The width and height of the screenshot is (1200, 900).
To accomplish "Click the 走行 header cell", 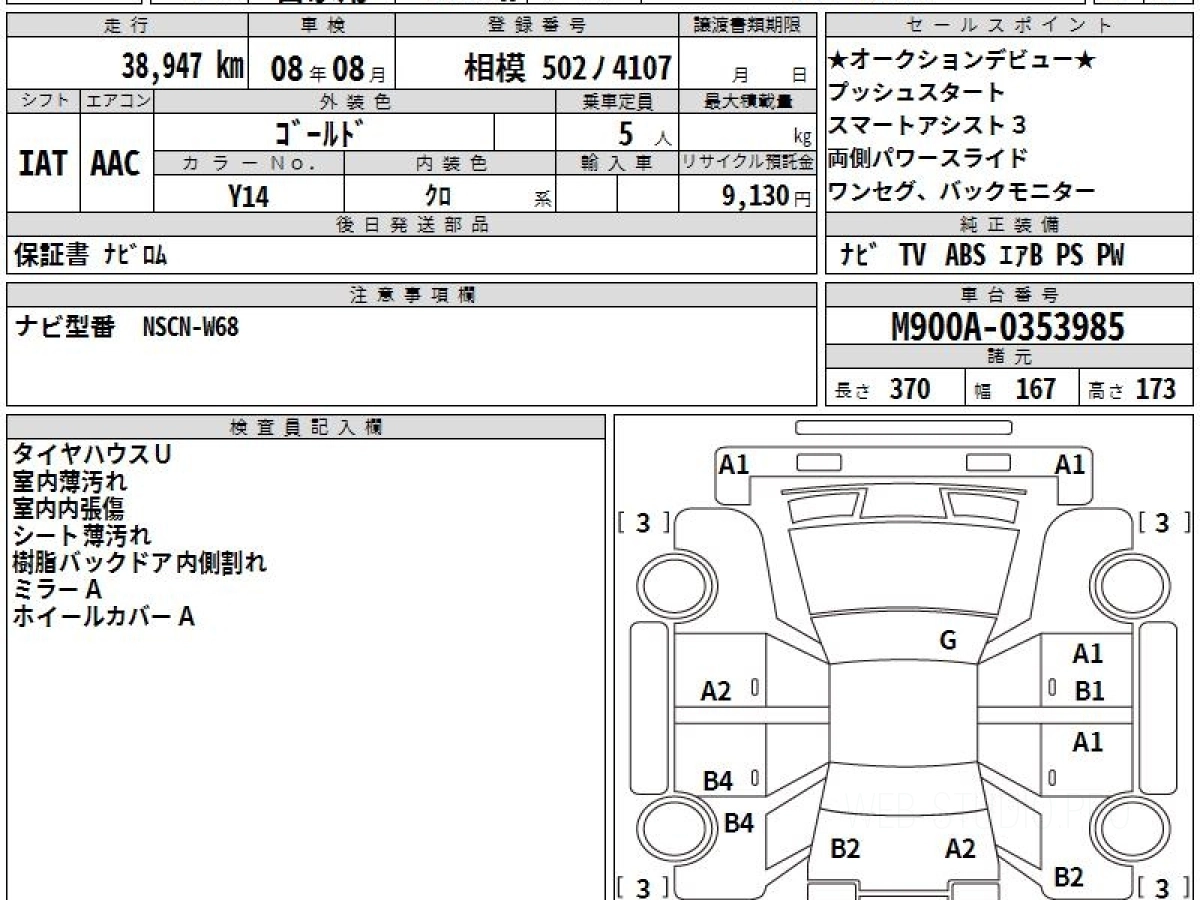I will click(126, 26).
